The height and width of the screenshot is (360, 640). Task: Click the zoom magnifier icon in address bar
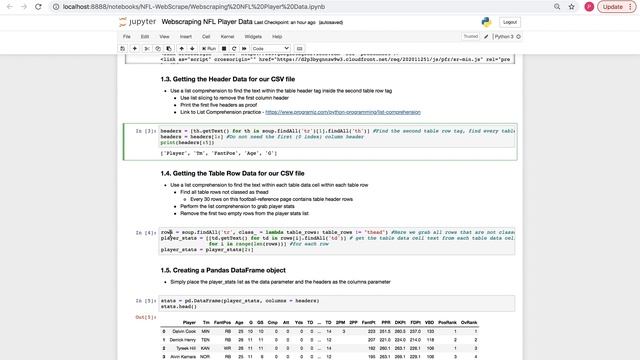(x=557, y=7)
